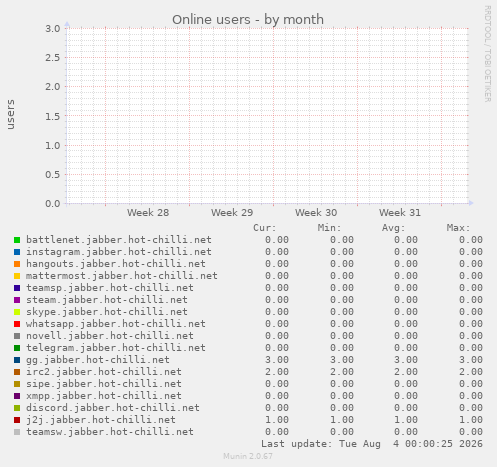Screen dimensions: 497x467
Task: Click the skype lime legend swatch
Action: pyautogui.click(x=17, y=312)
